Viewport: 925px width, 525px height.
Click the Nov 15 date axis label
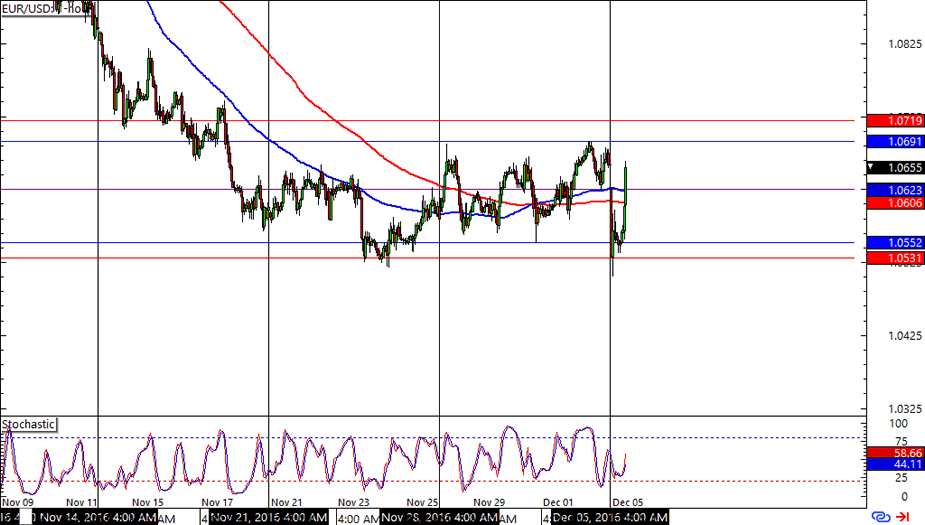point(147,503)
